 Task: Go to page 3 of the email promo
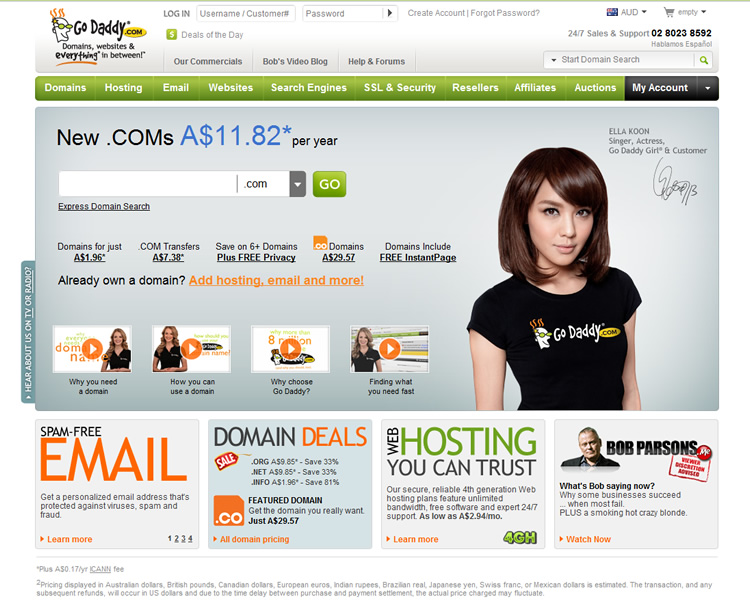pos(183,539)
